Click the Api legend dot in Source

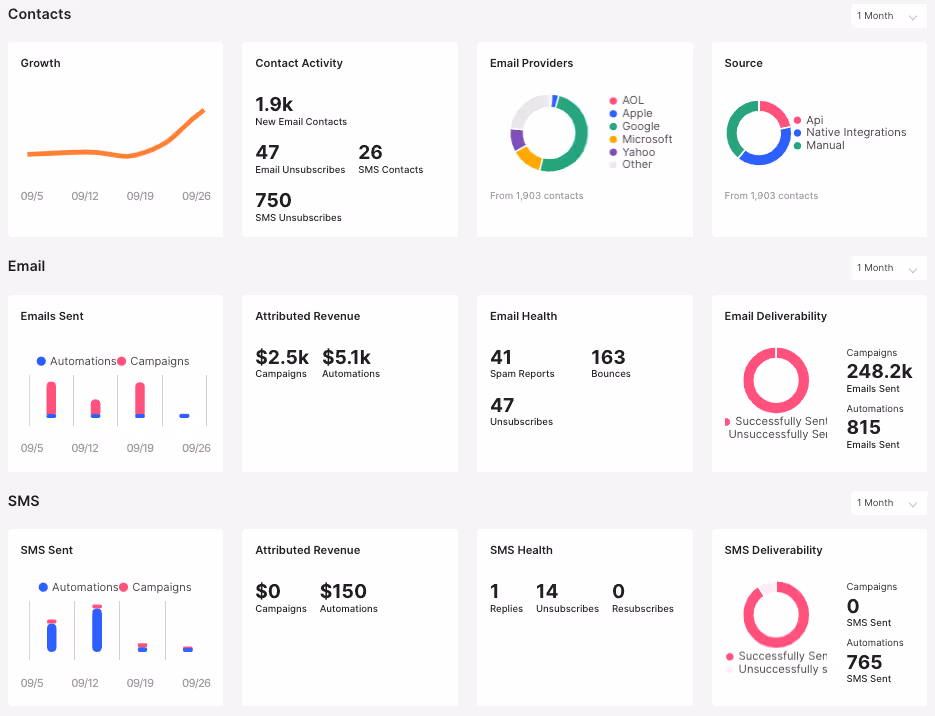(797, 120)
